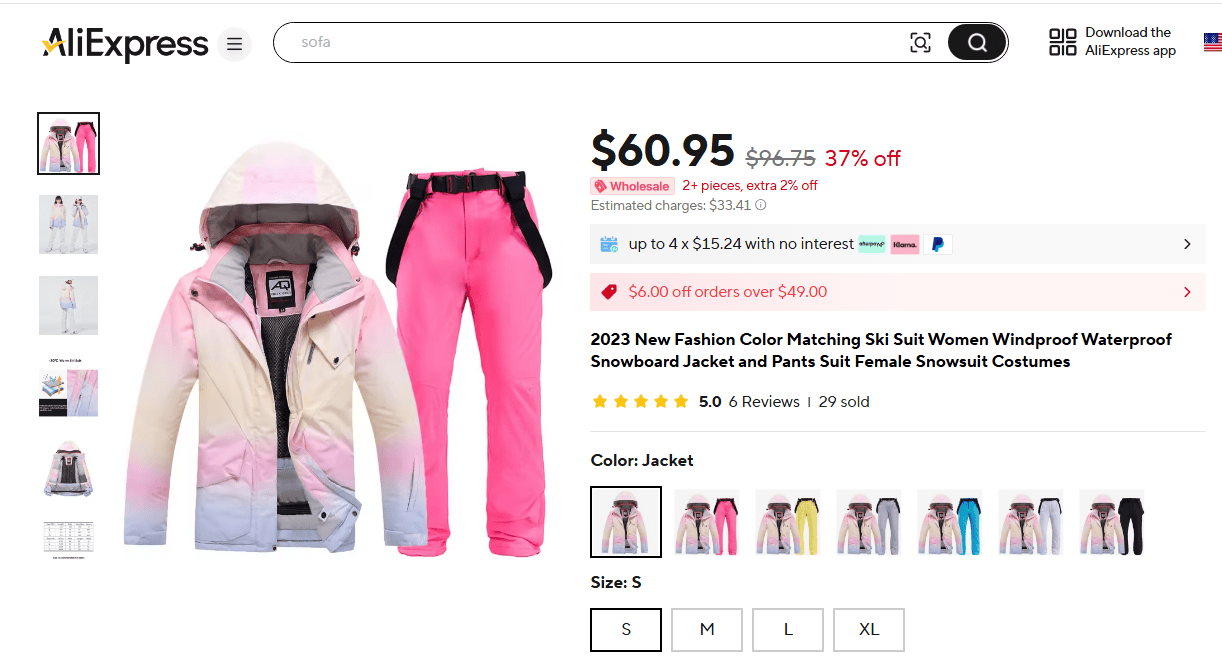Open the hamburger category menu
Screen dimensions: 1222x667
click(234, 44)
